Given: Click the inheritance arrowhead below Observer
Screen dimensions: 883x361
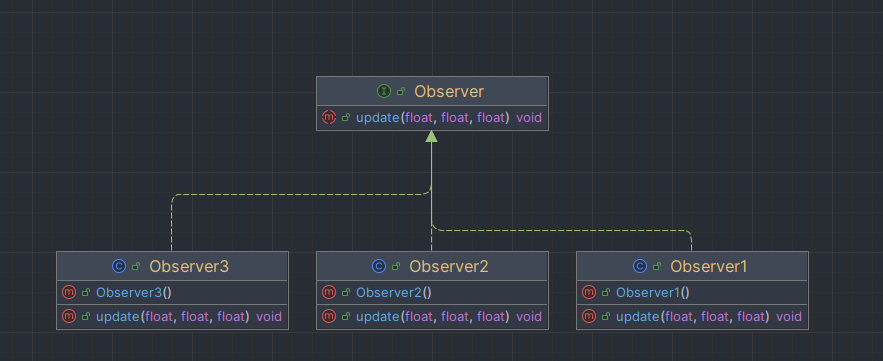Looking at the screenshot, I should 431,136.
